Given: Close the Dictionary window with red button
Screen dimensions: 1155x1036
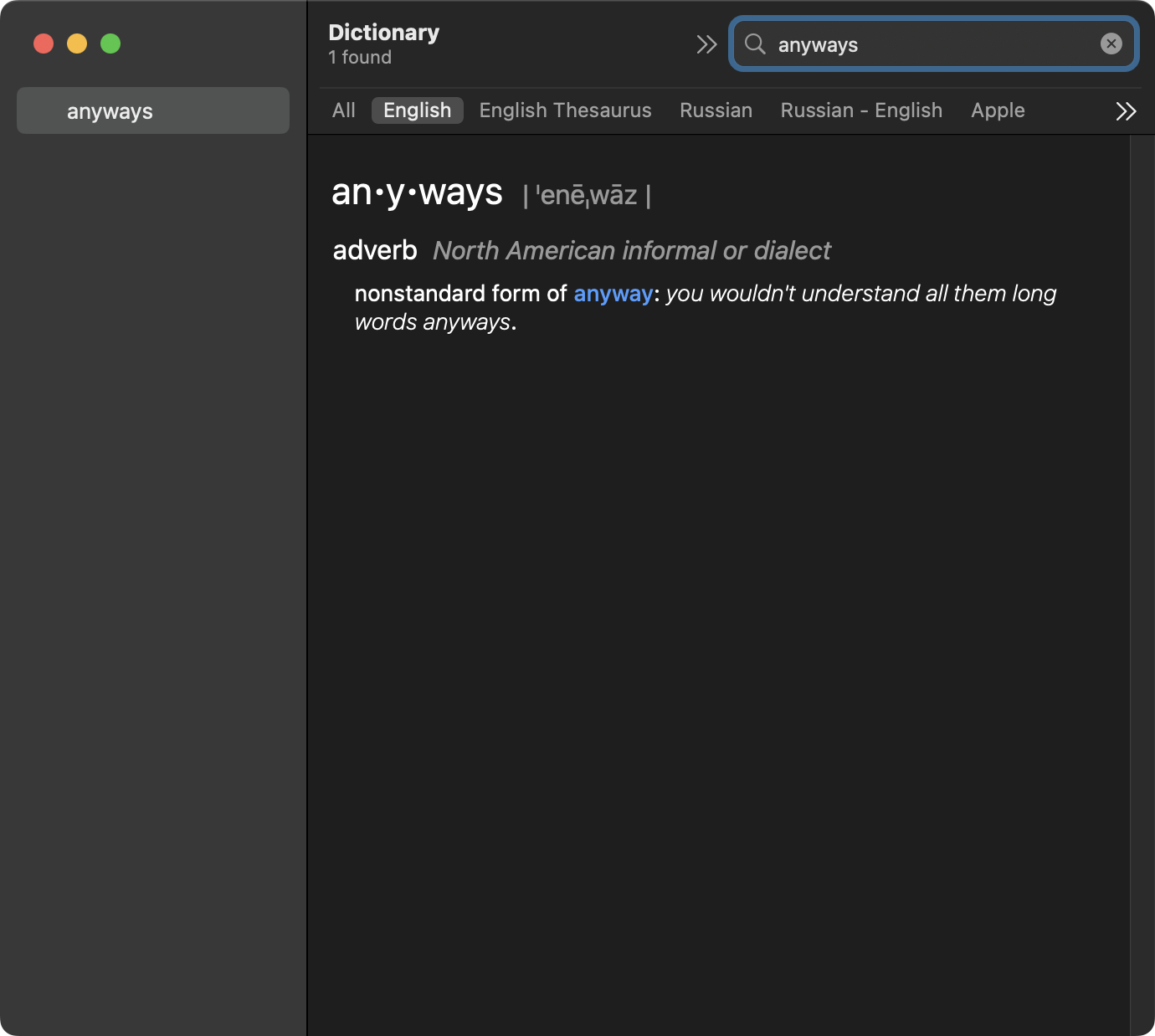Looking at the screenshot, I should [x=44, y=44].
